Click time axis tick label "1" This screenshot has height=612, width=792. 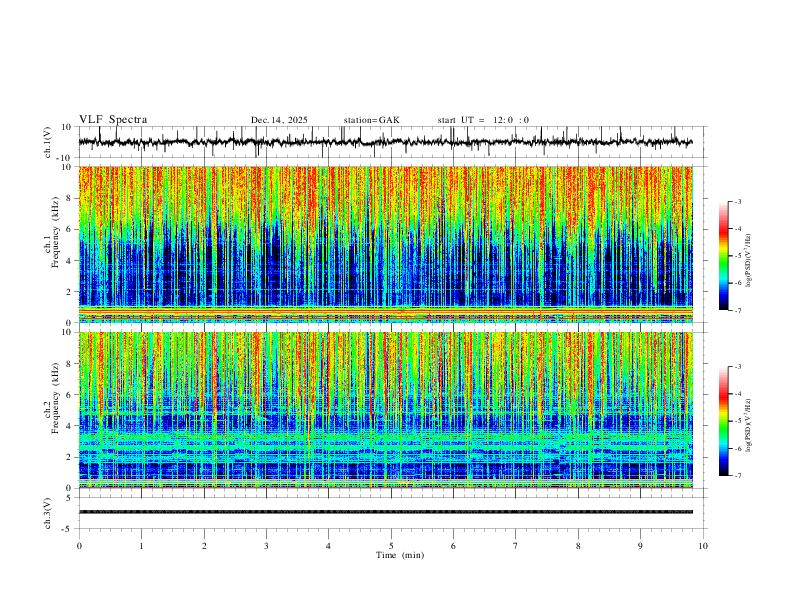tap(141, 546)
